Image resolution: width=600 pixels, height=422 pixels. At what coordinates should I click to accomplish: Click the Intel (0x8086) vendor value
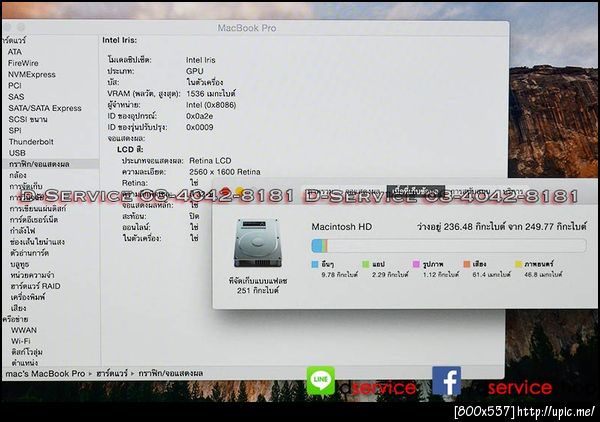(211, 105)
